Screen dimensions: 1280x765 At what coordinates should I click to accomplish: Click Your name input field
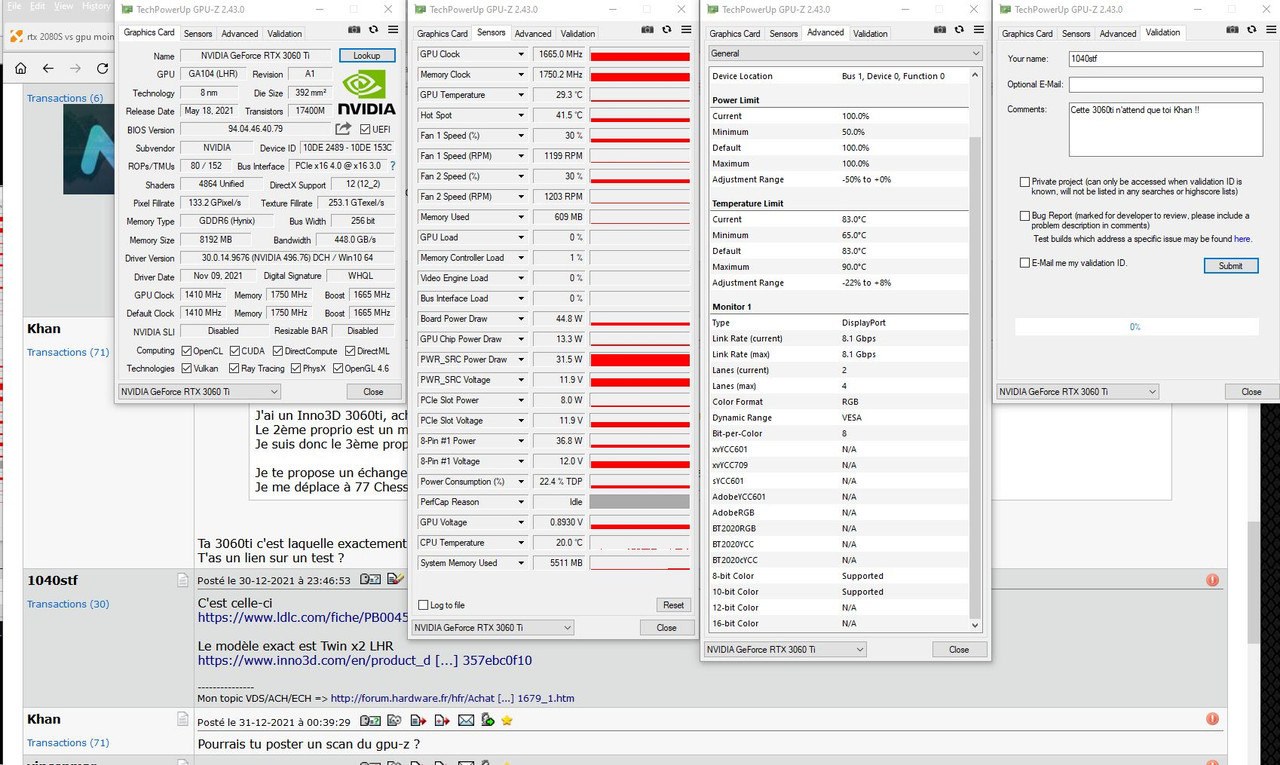pyautogui.click(x=1165, y=59)
